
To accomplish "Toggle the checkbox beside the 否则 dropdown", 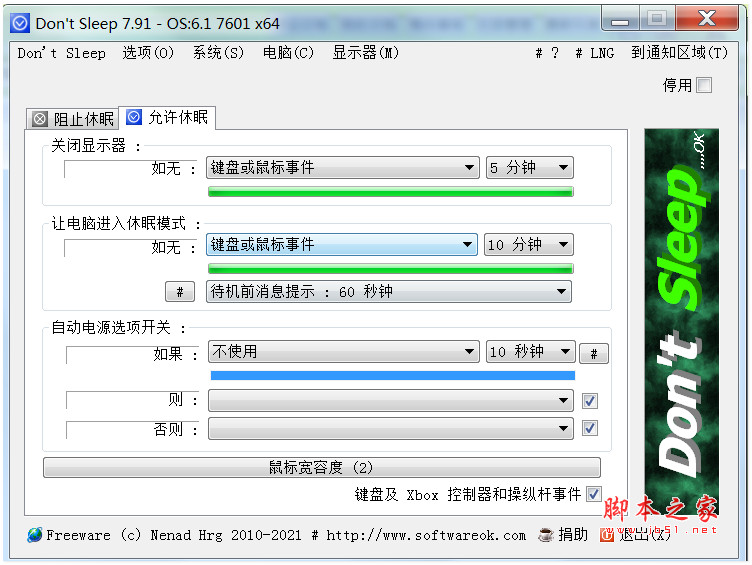I will point(589,428).
